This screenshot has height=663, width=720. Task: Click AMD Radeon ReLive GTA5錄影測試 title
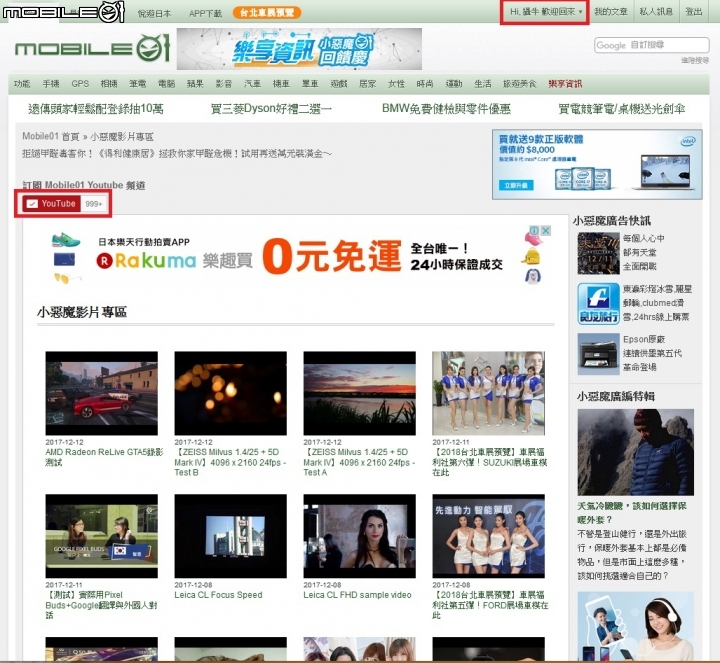point(104,457)
